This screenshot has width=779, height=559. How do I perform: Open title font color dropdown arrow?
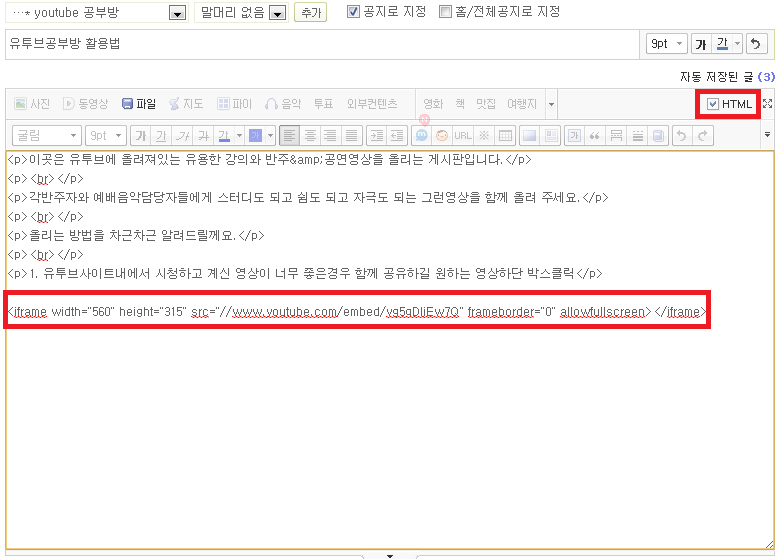(738, 44)
